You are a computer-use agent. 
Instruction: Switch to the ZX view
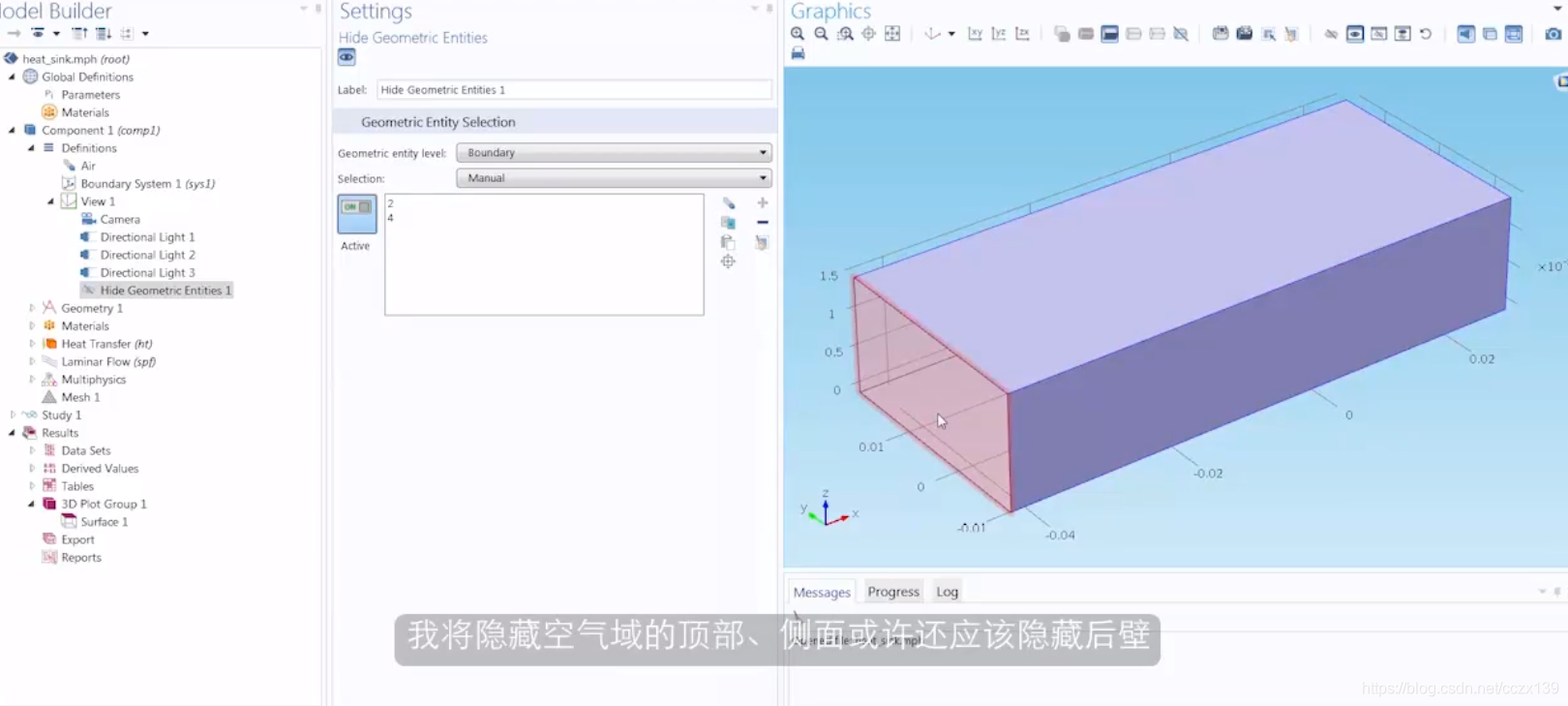1022,34
